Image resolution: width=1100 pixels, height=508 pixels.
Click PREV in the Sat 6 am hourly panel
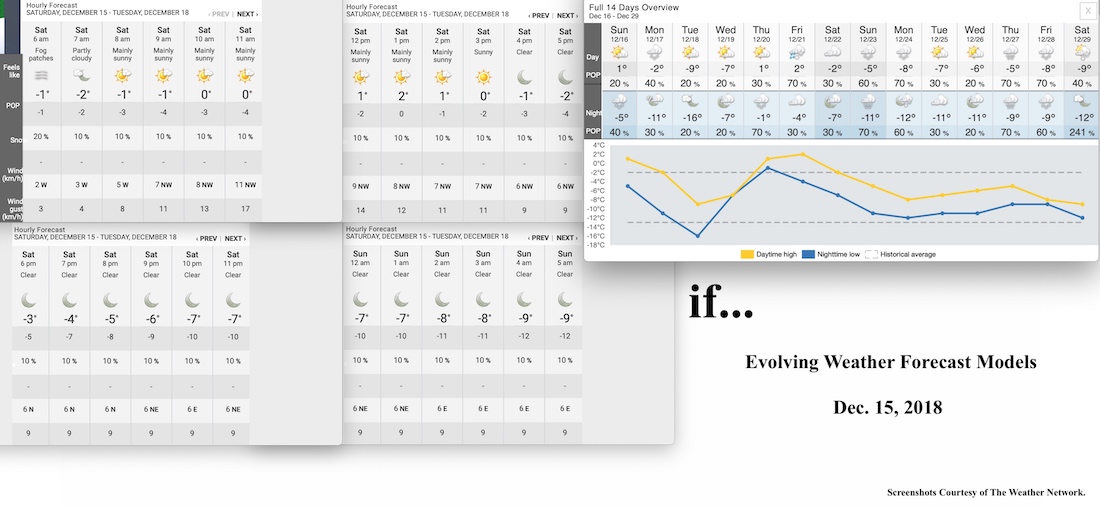[219, 14]
